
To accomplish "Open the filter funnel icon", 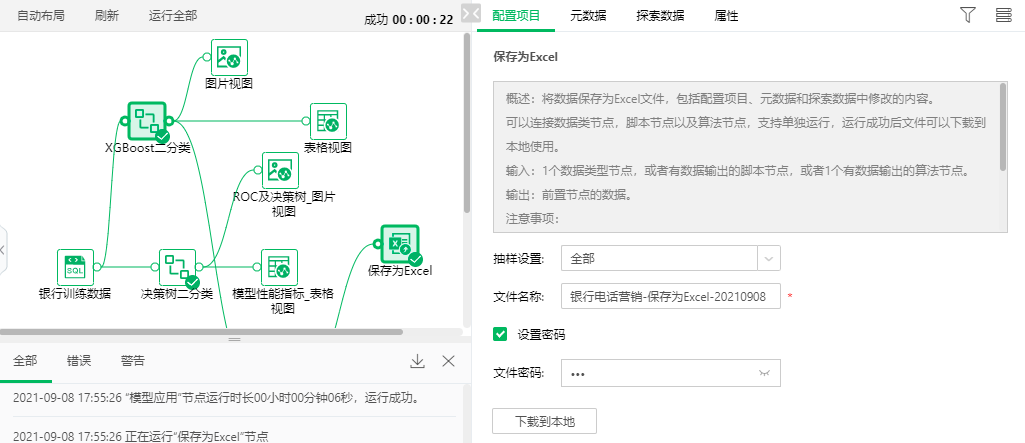I will (x=967, y=15).
